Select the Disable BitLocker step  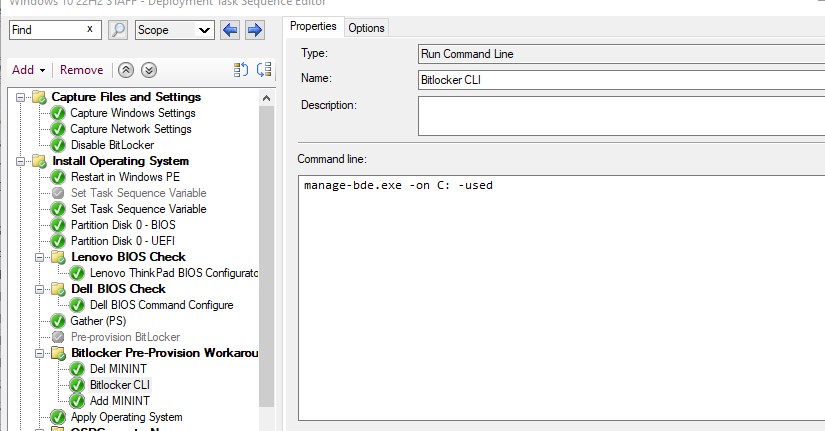[112, 145]
